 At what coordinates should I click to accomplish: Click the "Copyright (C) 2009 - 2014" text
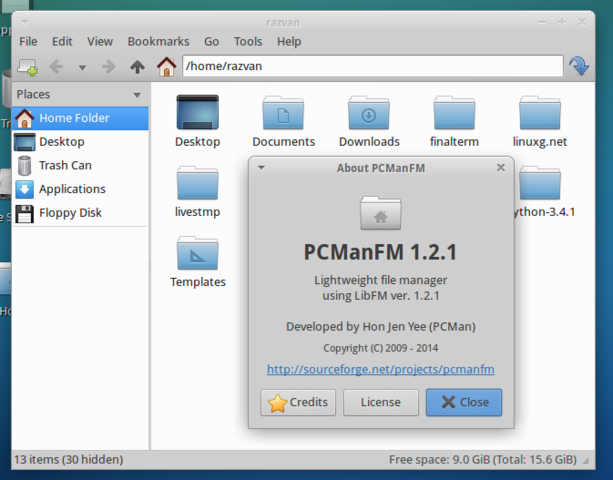tap(380, 348)
